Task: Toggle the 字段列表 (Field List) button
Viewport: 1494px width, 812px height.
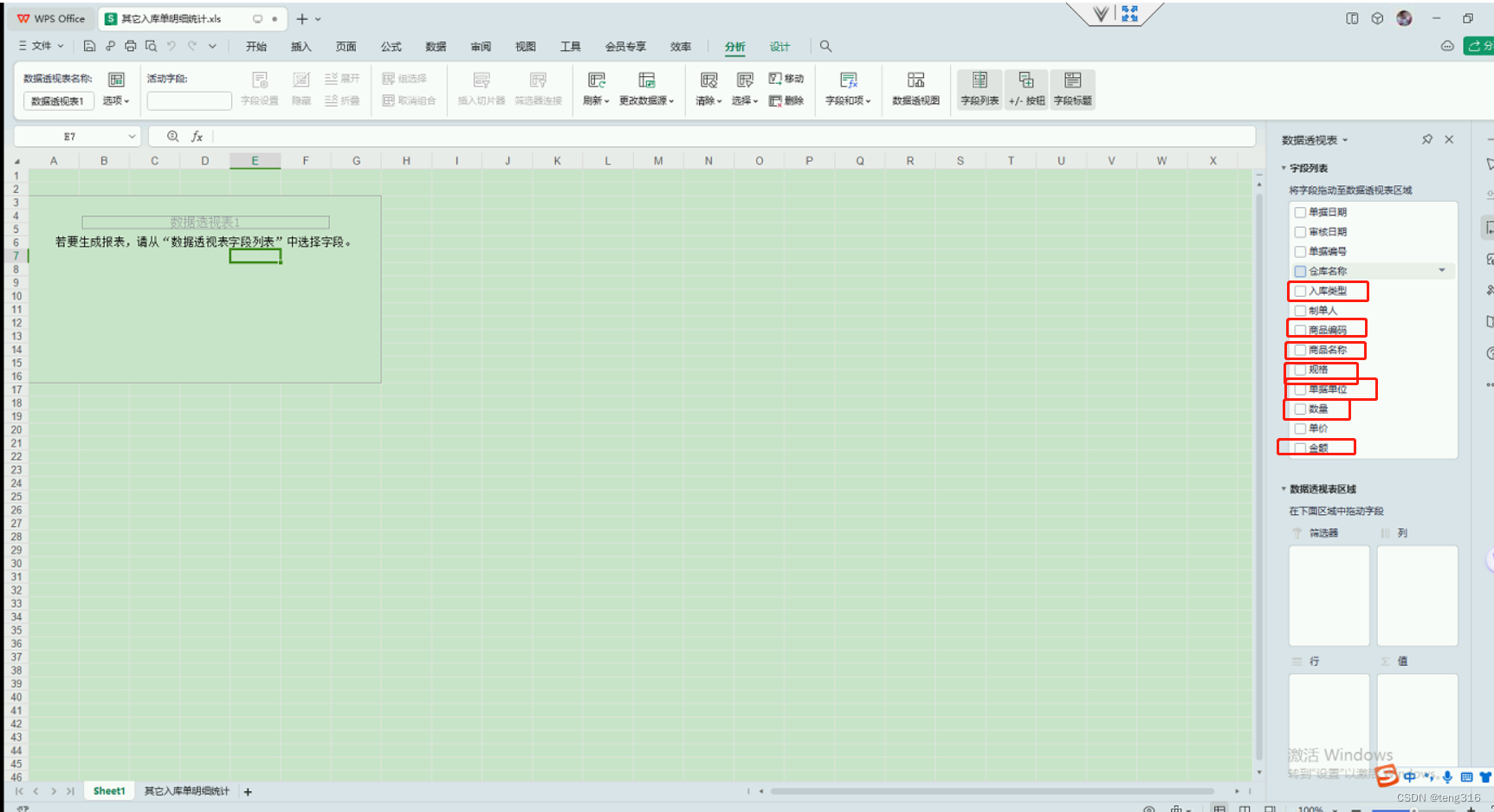Action: click(980, 90)
